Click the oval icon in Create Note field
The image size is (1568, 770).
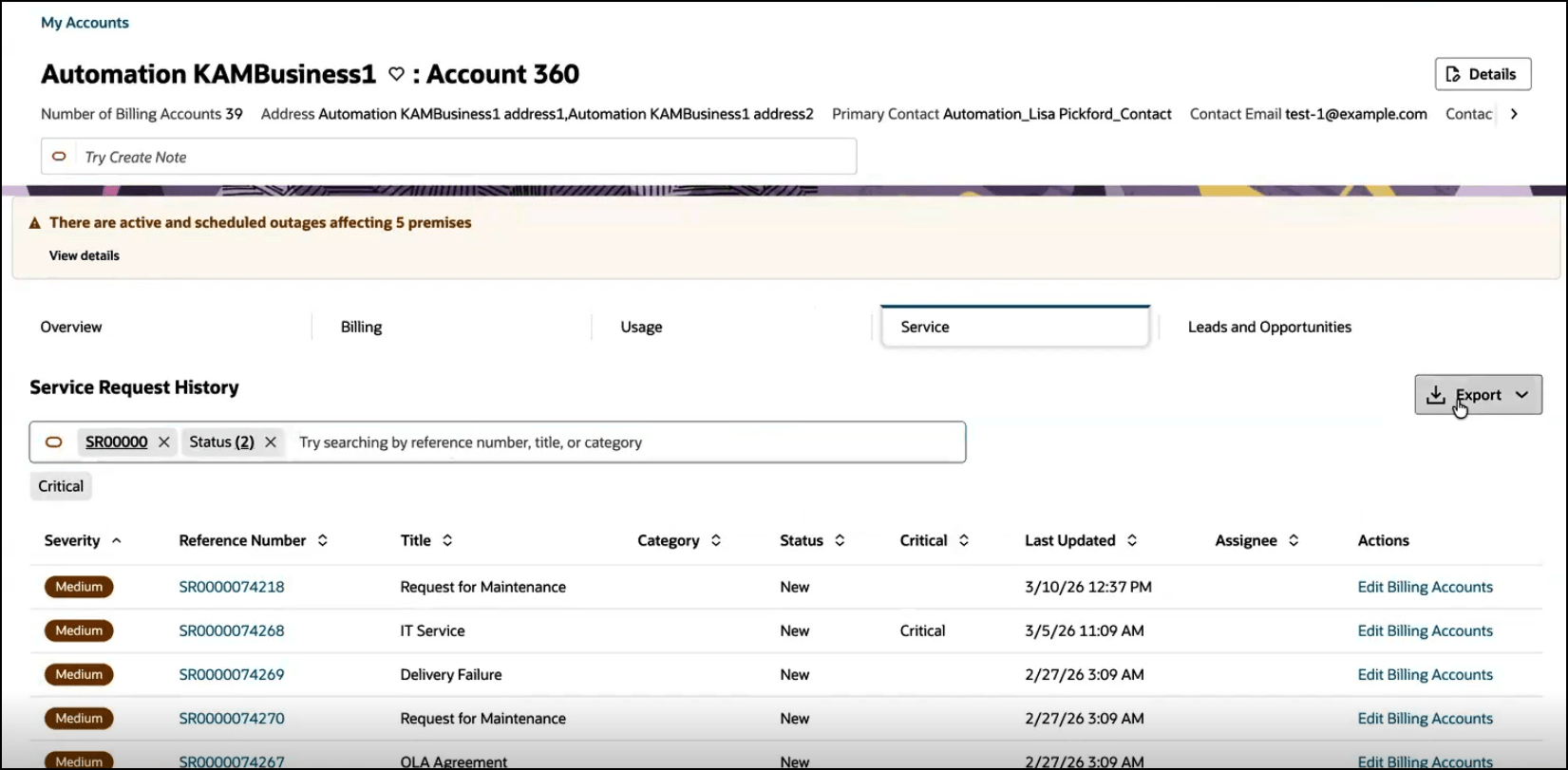click(x=59, y=157)
